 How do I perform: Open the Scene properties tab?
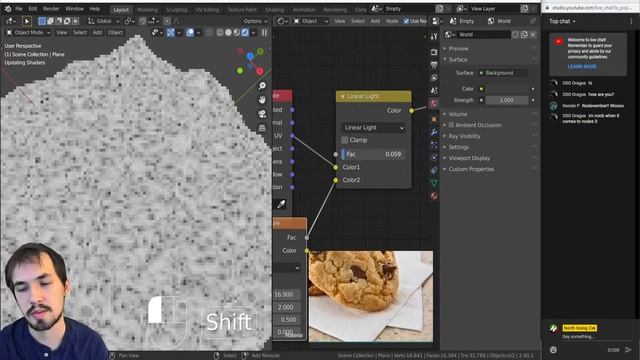click(434, 90)
